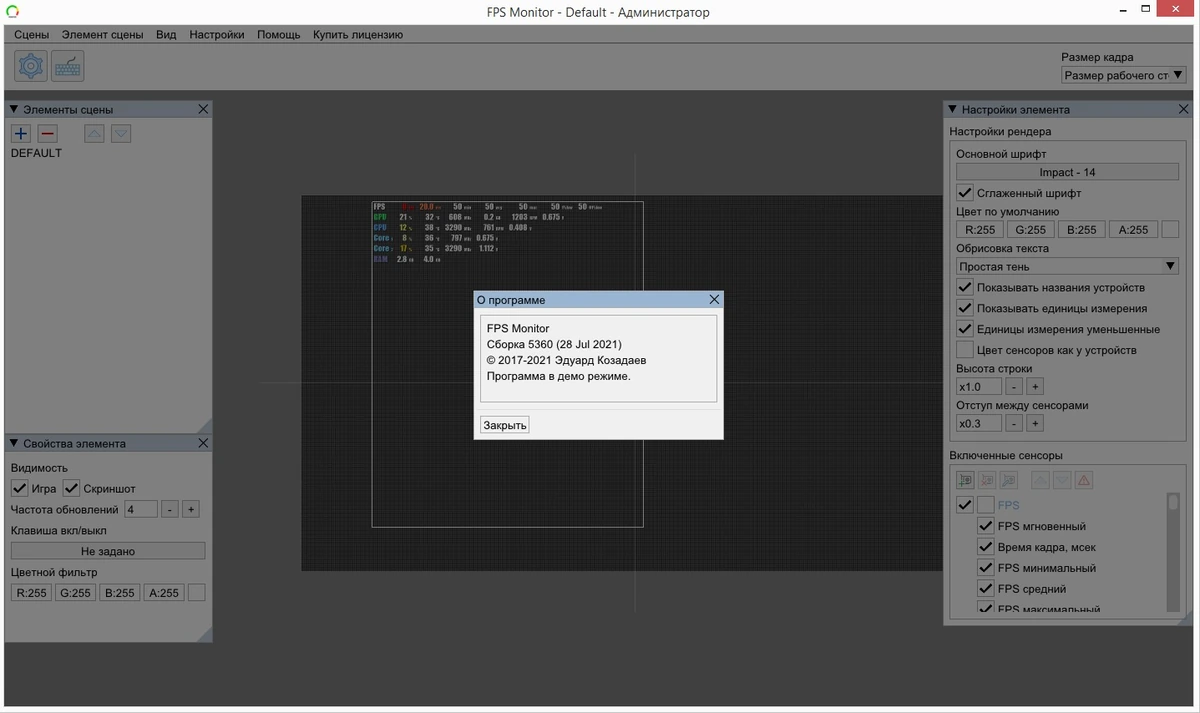Viewport: 1200px width, 713px height.
Task: Open the Купить лицензию menu
Action: coord(358,34)
